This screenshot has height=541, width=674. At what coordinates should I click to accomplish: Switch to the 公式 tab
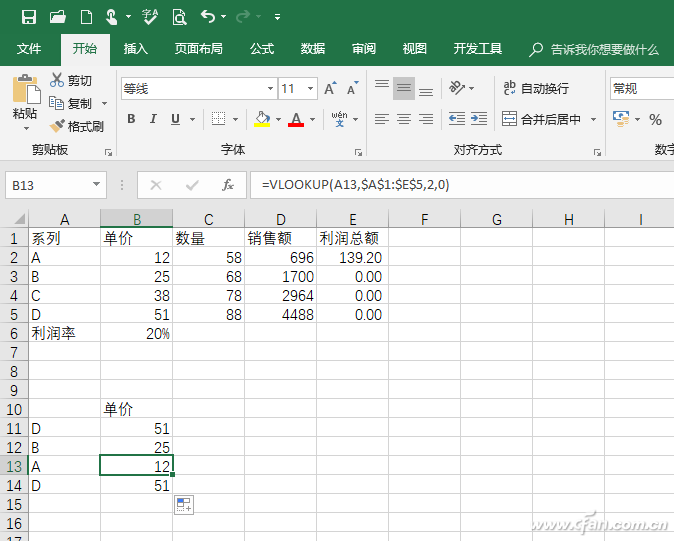pyautogui.click(x=262, y=49)
